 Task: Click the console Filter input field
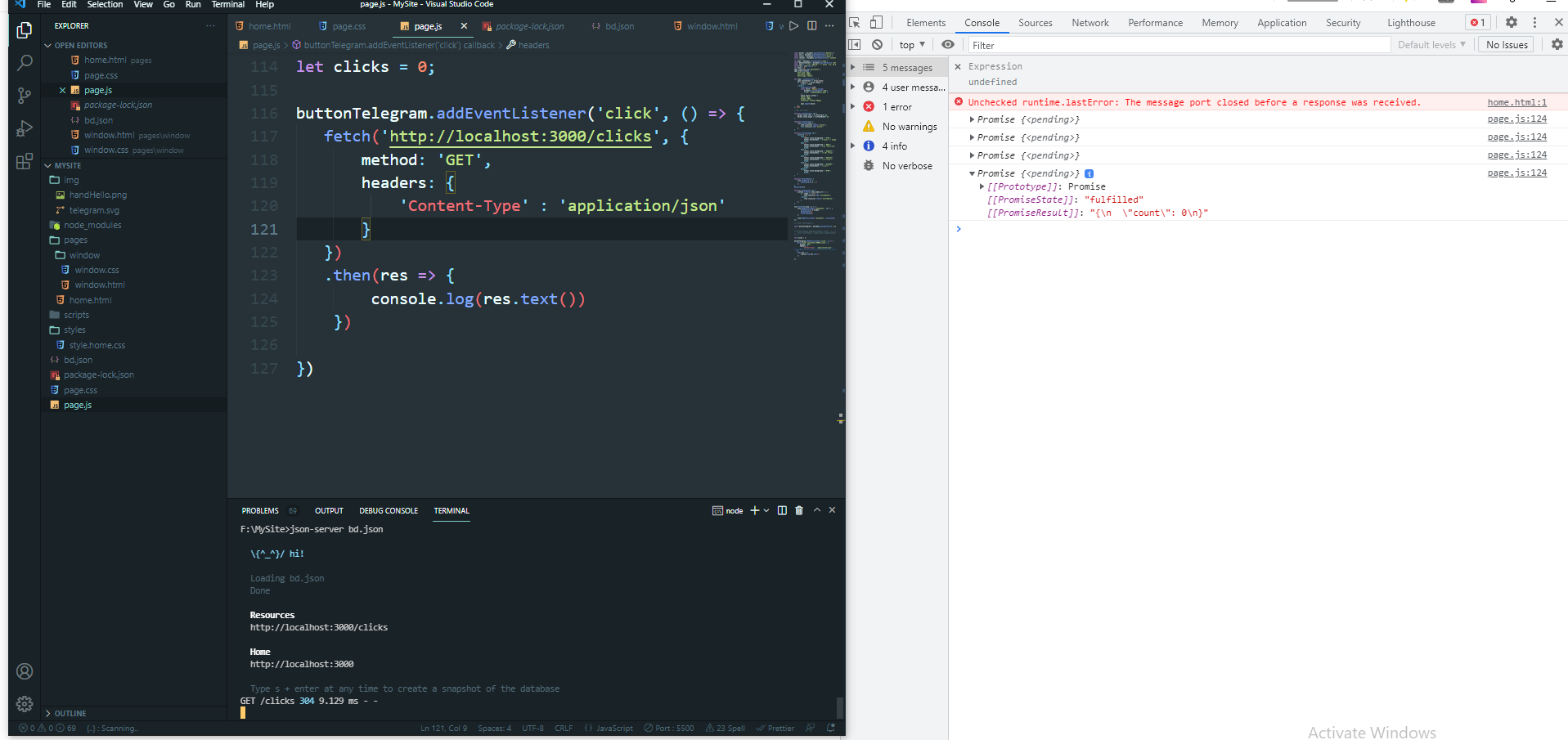(1178, 45)
